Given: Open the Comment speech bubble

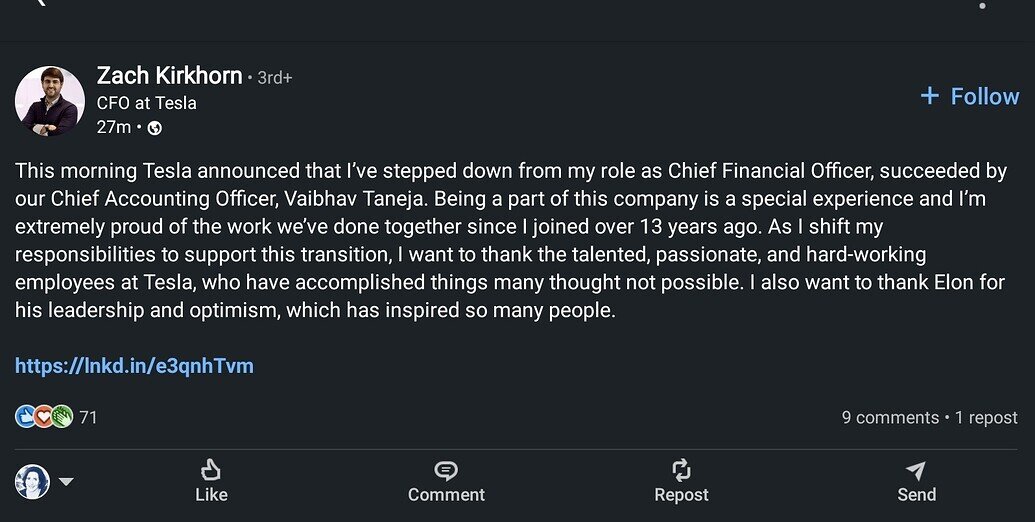Looking at the screenshot, I should click(446, 470).
